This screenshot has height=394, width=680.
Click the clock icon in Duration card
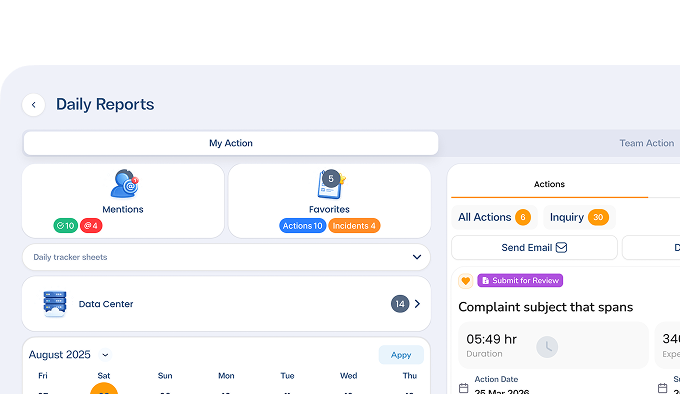tap(547, 347)
